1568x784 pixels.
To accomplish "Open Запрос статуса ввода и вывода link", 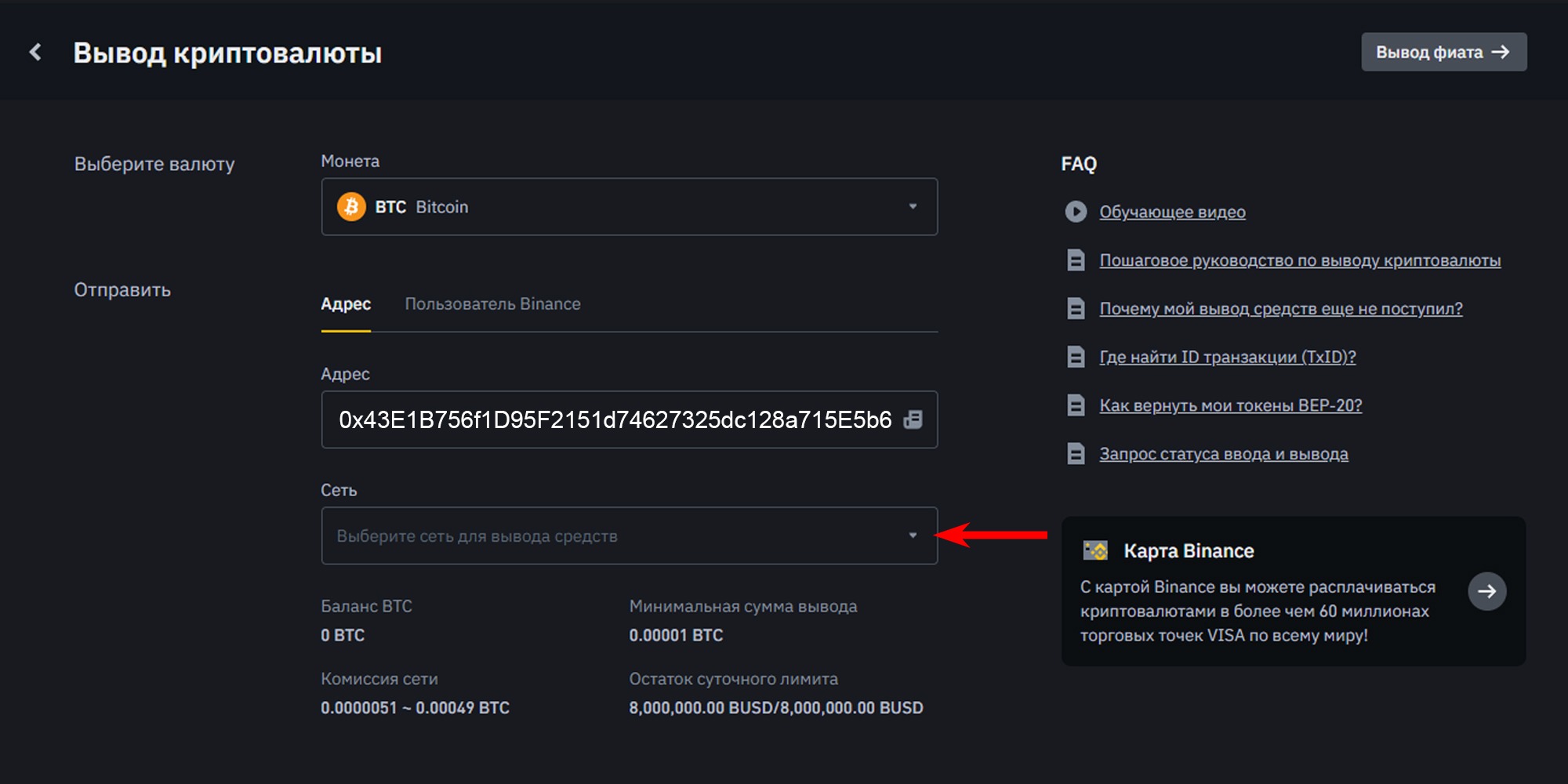I will (x=1224, y=454).
